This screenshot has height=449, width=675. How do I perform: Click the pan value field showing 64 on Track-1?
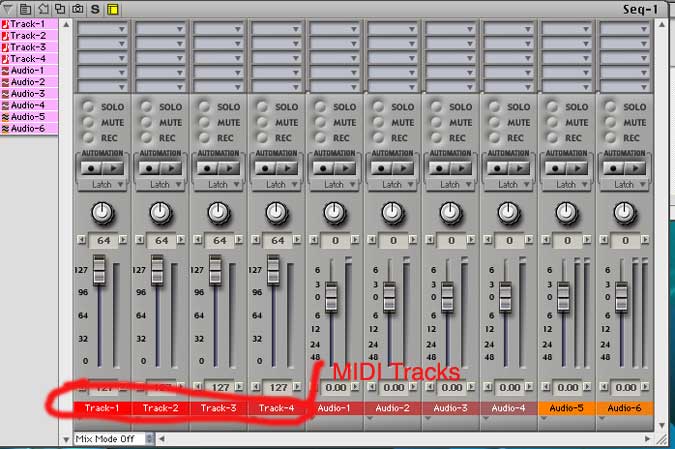(x=102, y=241)
